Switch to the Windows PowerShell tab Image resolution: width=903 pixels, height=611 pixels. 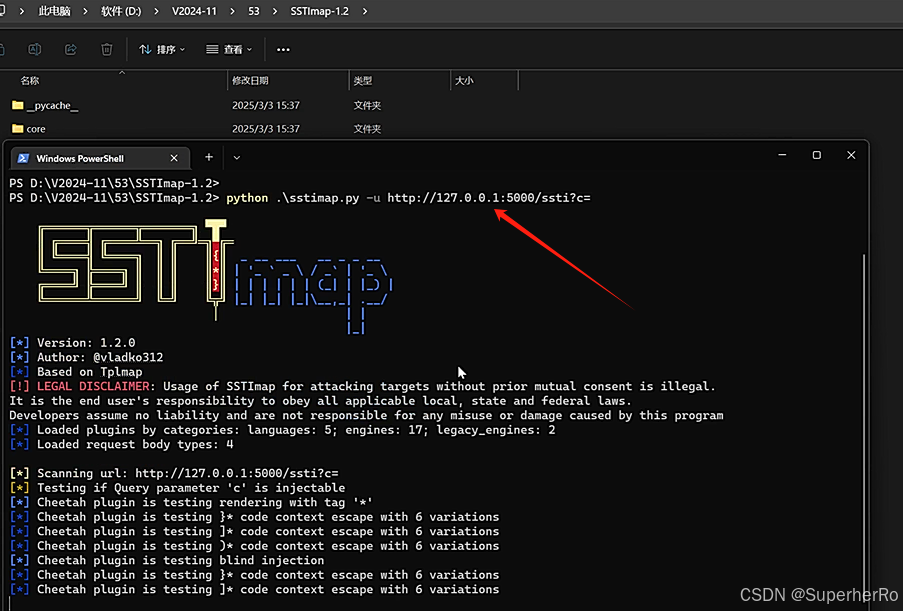tap(100, 158)
